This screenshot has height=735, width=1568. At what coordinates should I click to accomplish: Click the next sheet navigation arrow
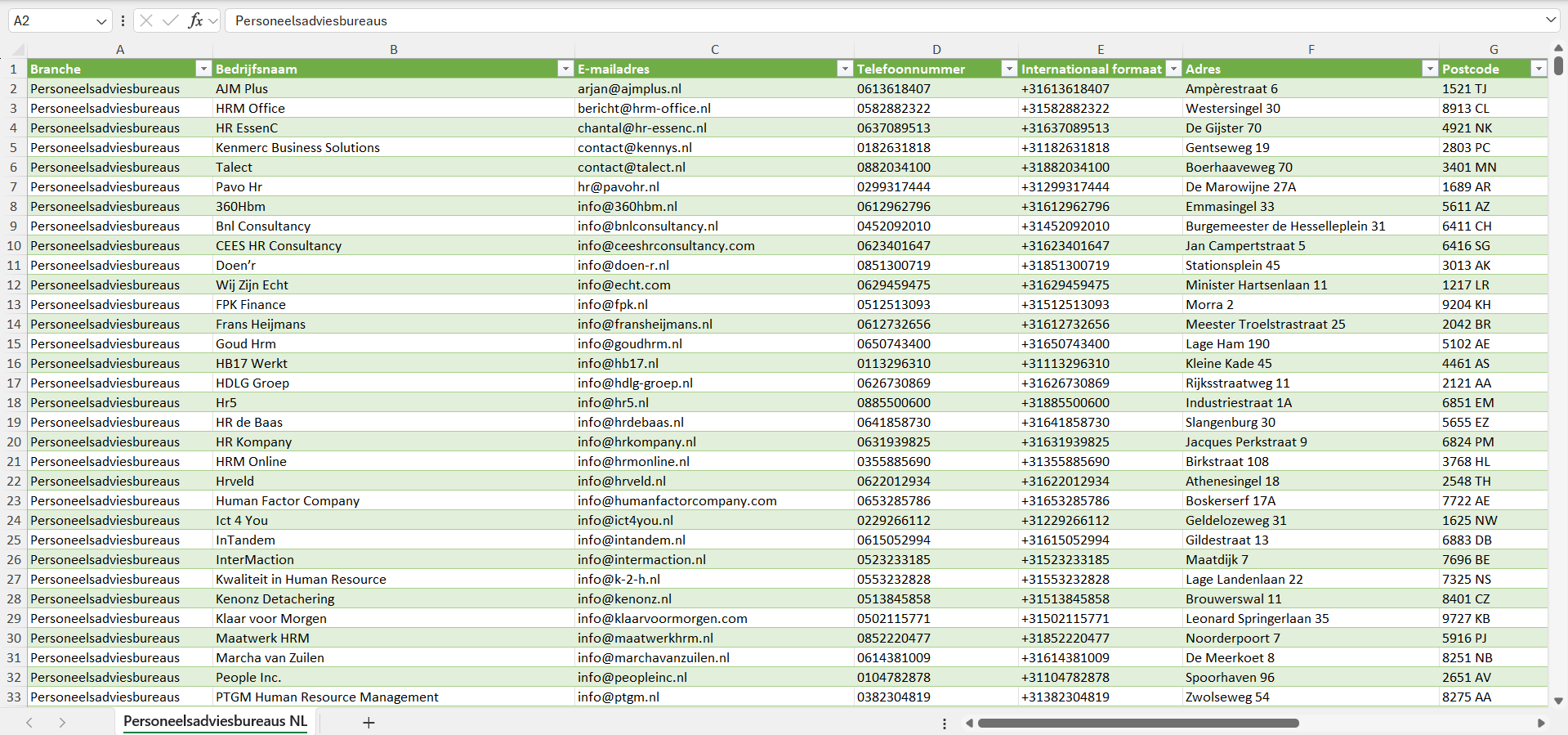(62, 723)
